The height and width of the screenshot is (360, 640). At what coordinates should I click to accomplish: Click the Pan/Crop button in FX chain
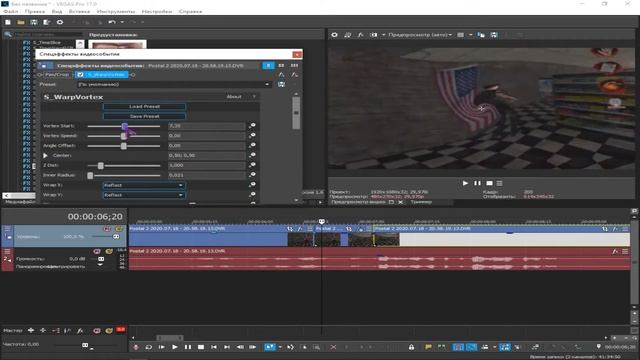point(57,75)
